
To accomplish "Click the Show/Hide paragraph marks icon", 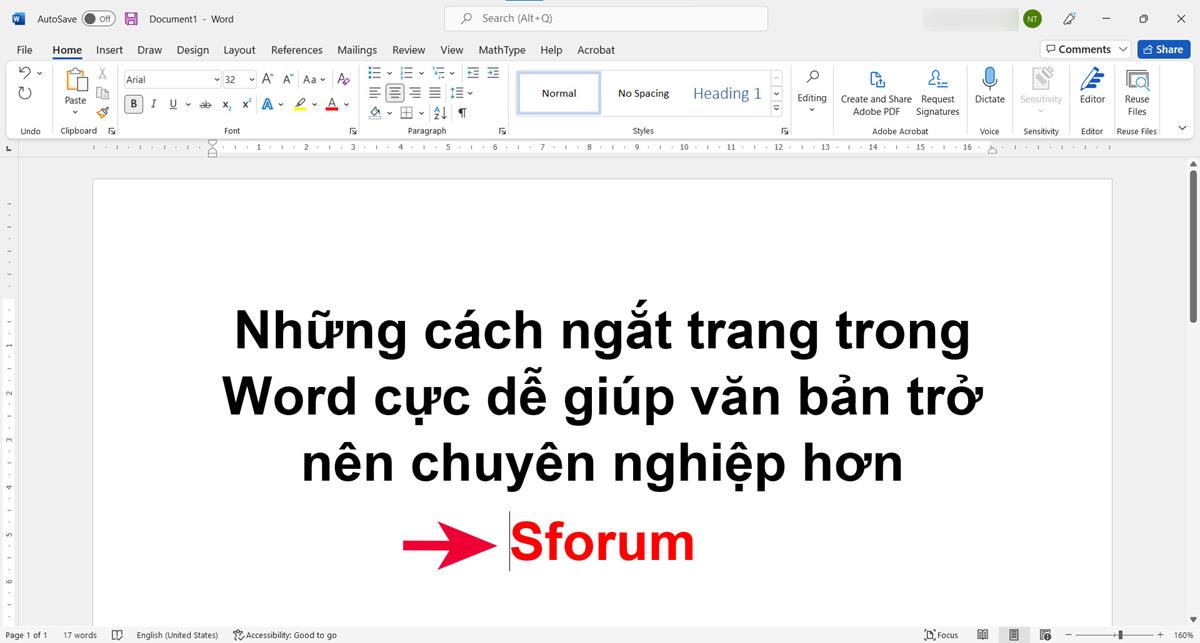I will click(x=462, y=113).
